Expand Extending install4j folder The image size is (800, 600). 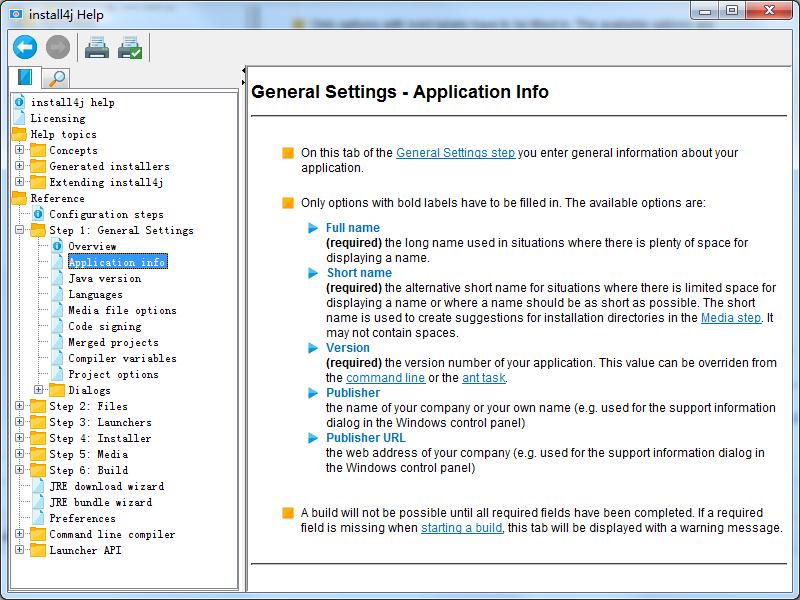pyautogui.click(x=19, y=182)
